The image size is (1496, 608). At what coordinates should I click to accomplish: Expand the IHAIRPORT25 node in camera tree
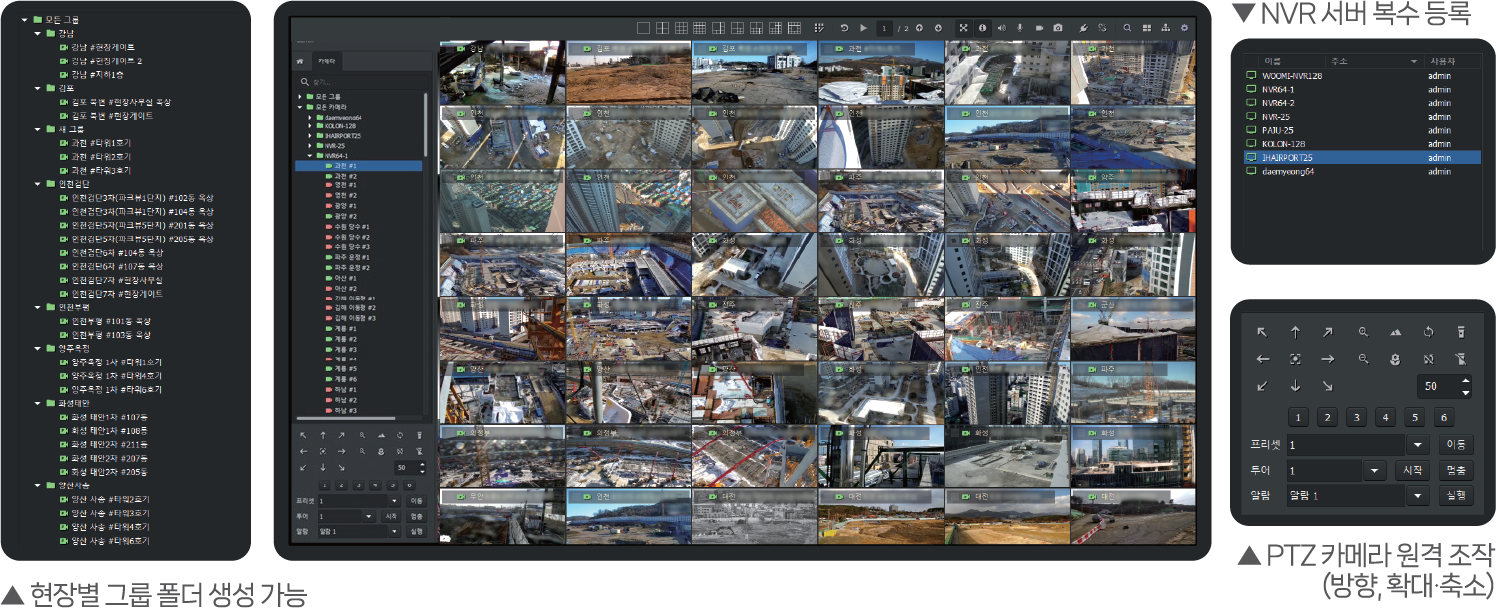pyautogui.click(x=310, y=136)
